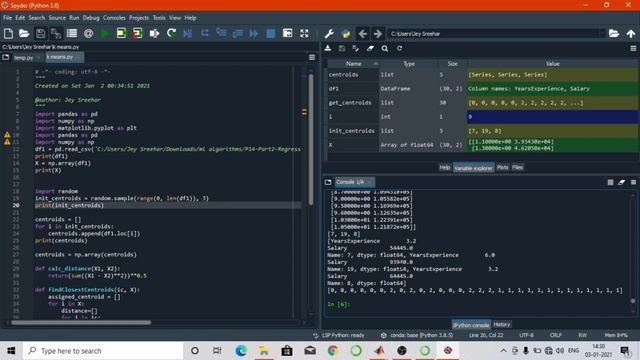Open the Edit menu
The width and height of the screenshot is (640, 360).
tap(20, 18)
